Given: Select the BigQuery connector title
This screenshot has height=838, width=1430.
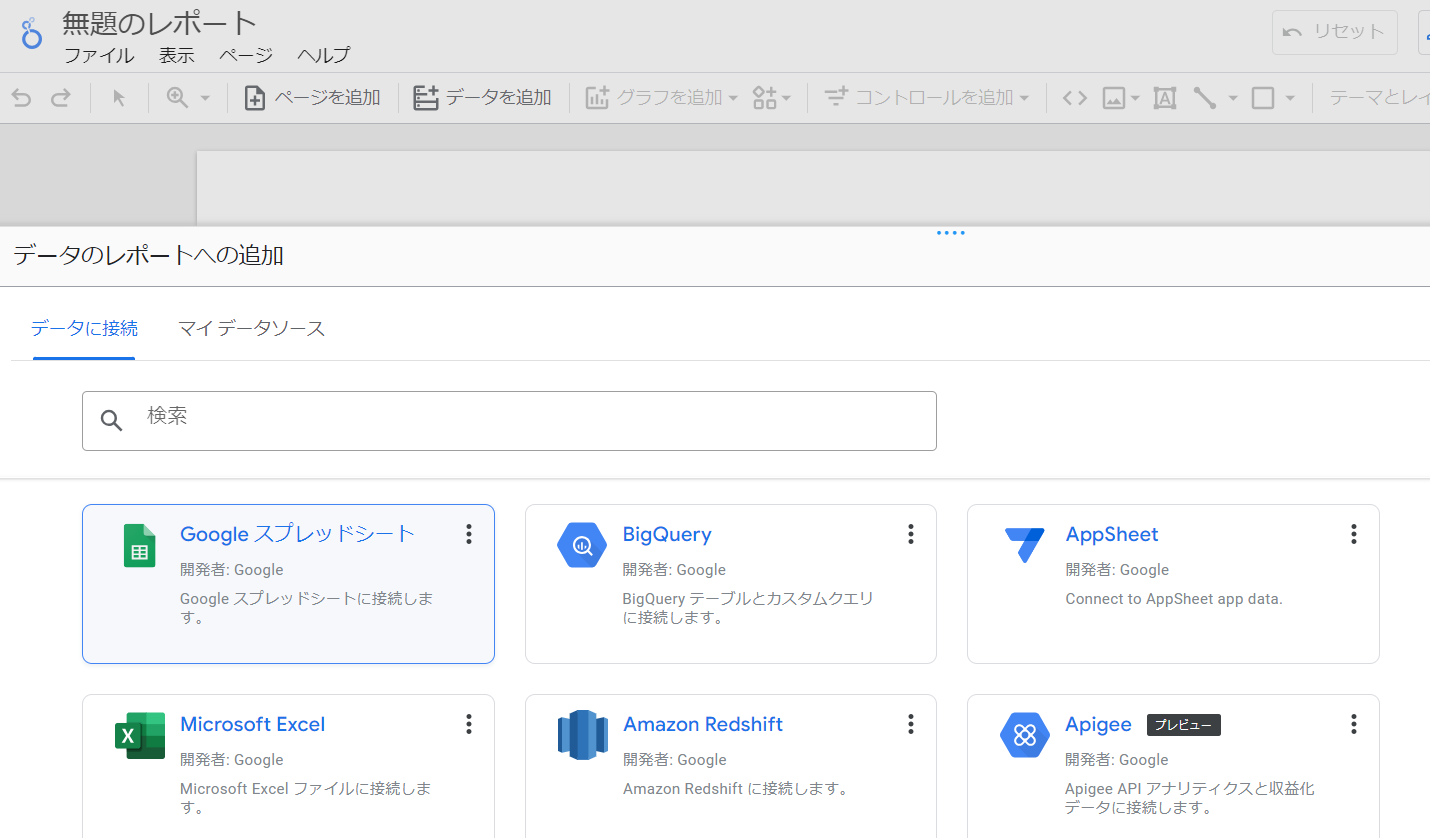Looking at the screenshot, I should click(667, 534).
